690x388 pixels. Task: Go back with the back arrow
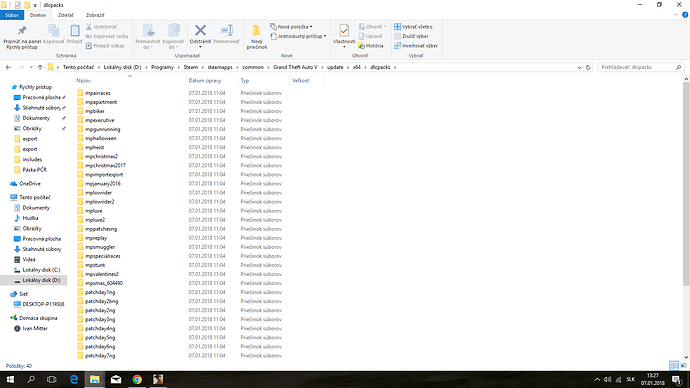[8, 67]
